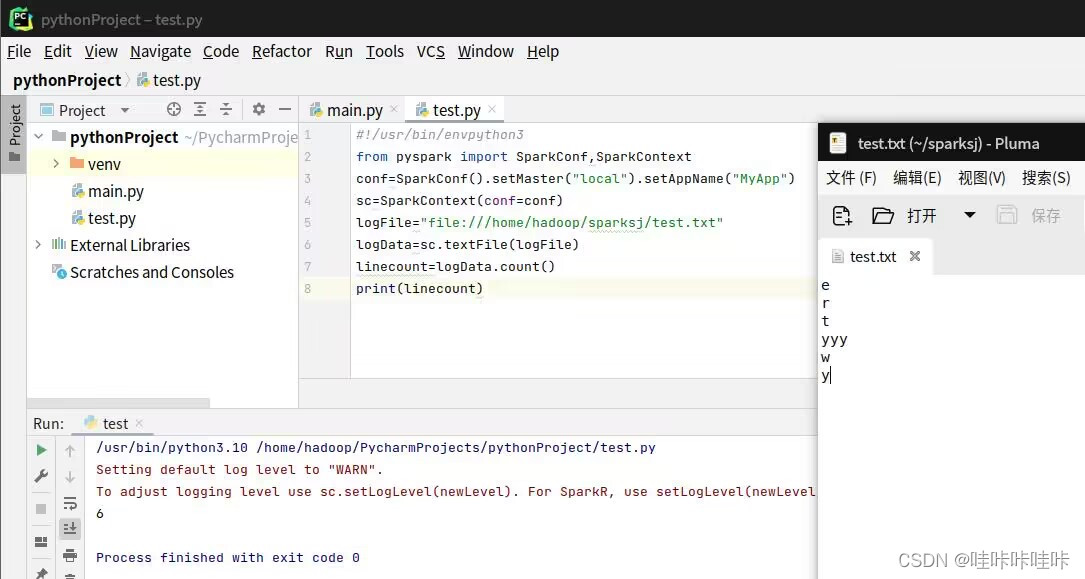Open Pluma recent files dropdown arrow
The width and height of the screenshot is (1085, 579).
click(x=970, y=215)
